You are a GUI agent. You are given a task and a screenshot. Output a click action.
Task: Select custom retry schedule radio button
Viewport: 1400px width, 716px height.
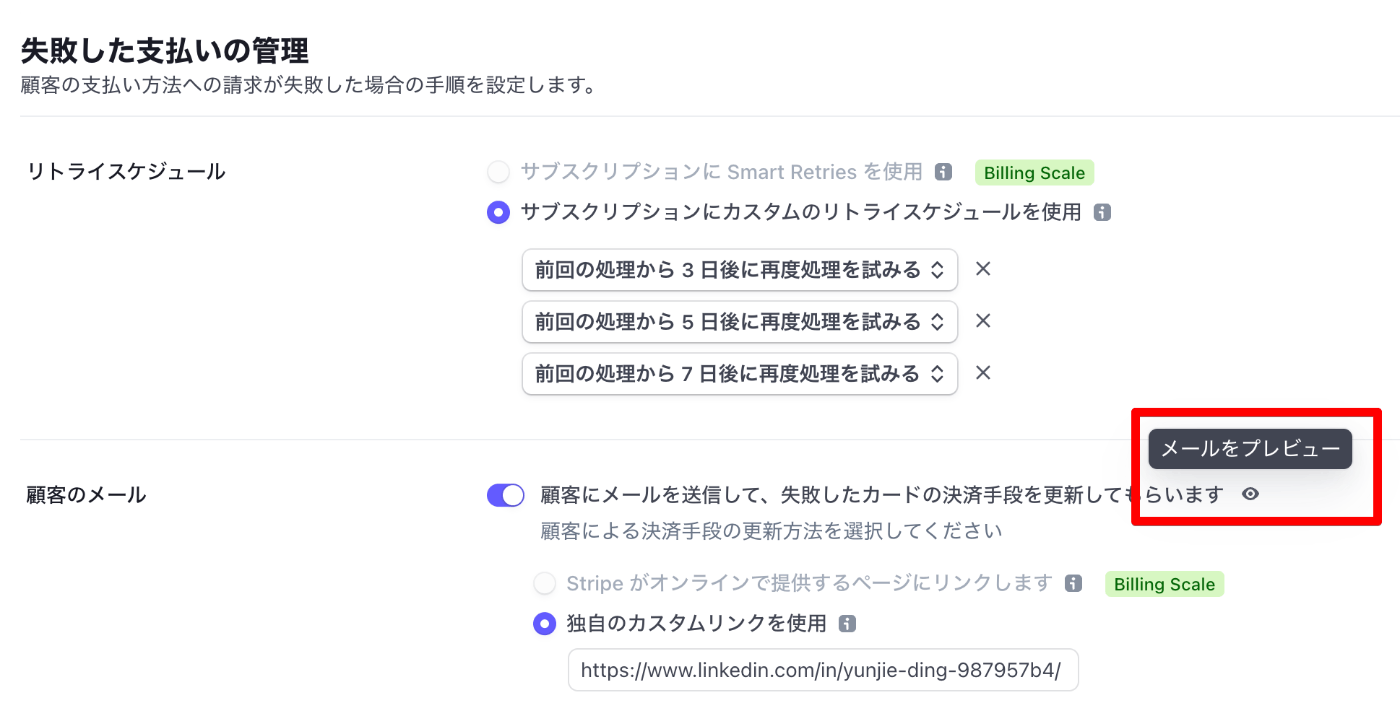pyautogui.click(x=498, y=212)
